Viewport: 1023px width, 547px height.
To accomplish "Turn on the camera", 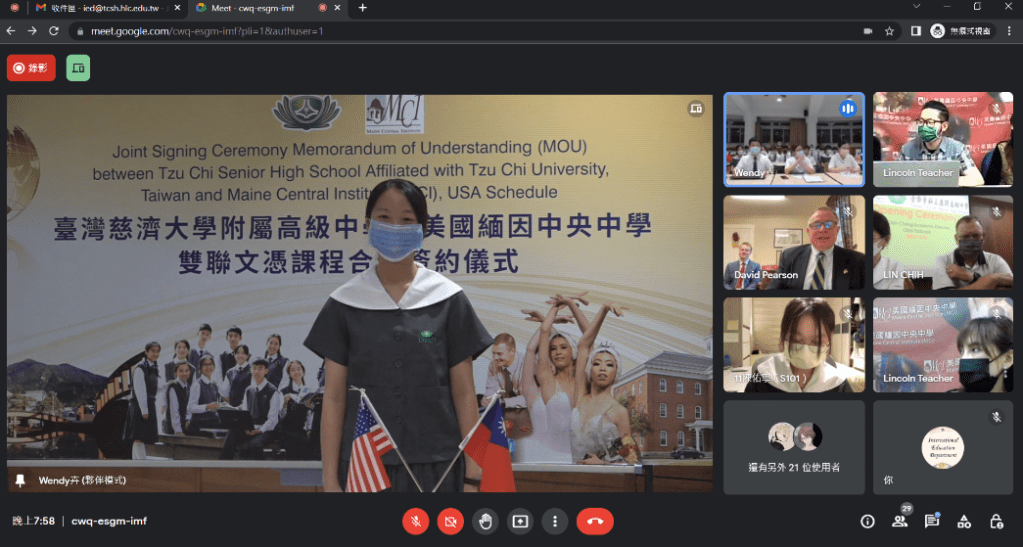I will 450,521.
